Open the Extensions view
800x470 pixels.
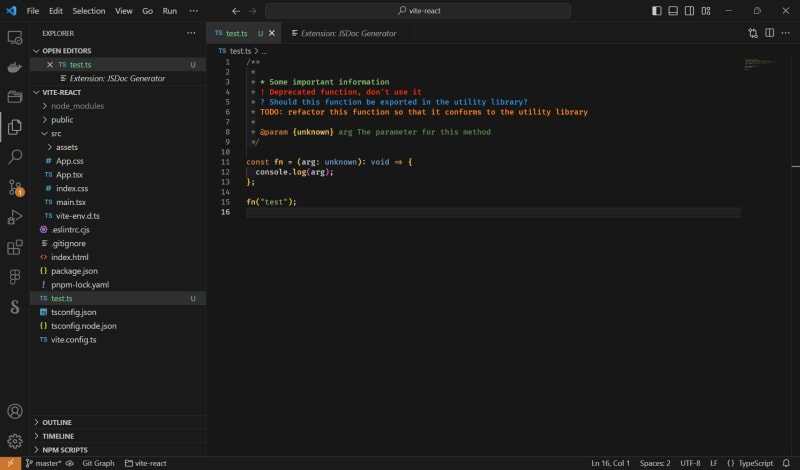[x=15, y=247]
